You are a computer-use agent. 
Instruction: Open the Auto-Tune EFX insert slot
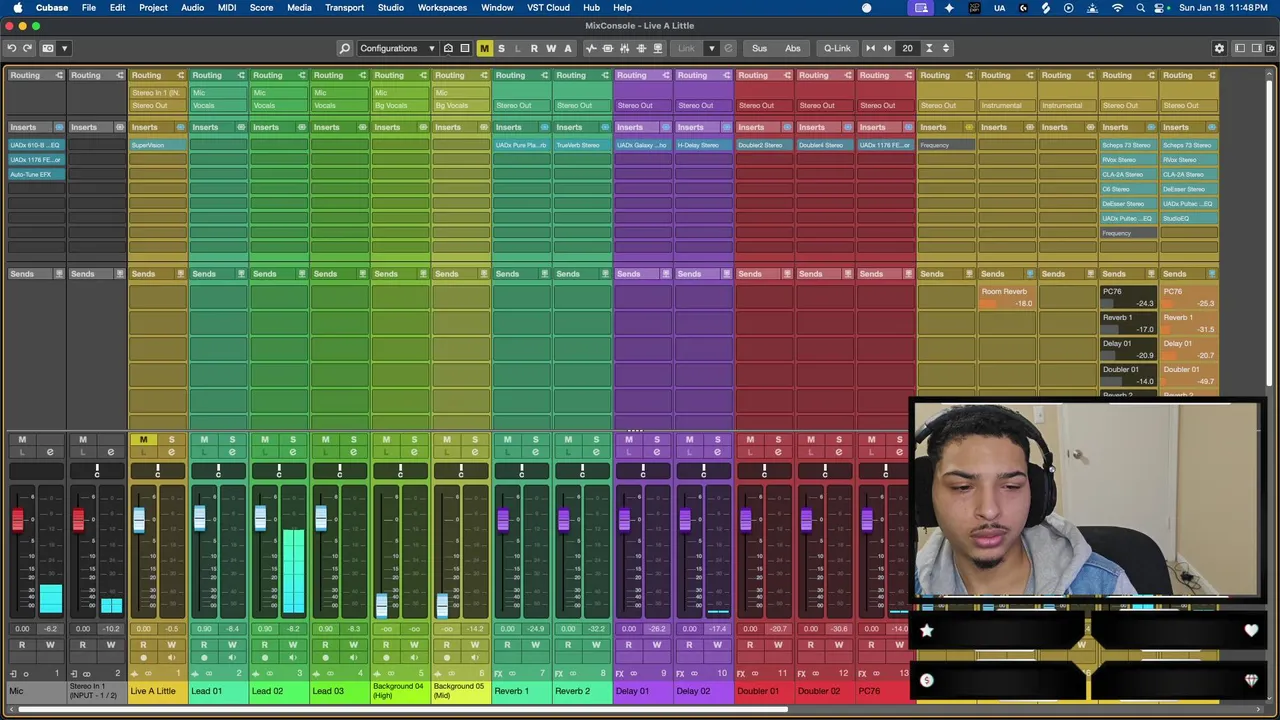36,174
